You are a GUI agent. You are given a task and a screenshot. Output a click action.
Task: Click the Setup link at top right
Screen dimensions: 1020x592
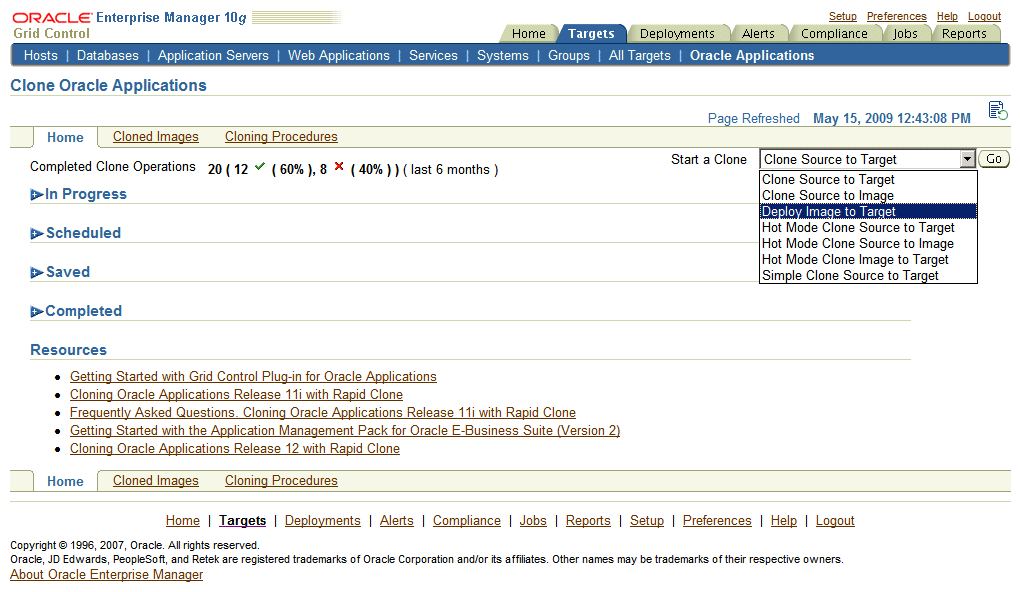pos(842,16)
